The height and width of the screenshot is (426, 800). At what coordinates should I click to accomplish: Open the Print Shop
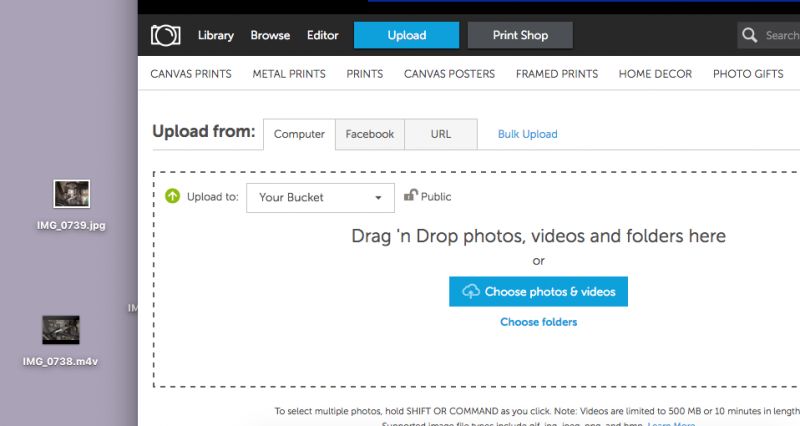(x=520, y=35)
